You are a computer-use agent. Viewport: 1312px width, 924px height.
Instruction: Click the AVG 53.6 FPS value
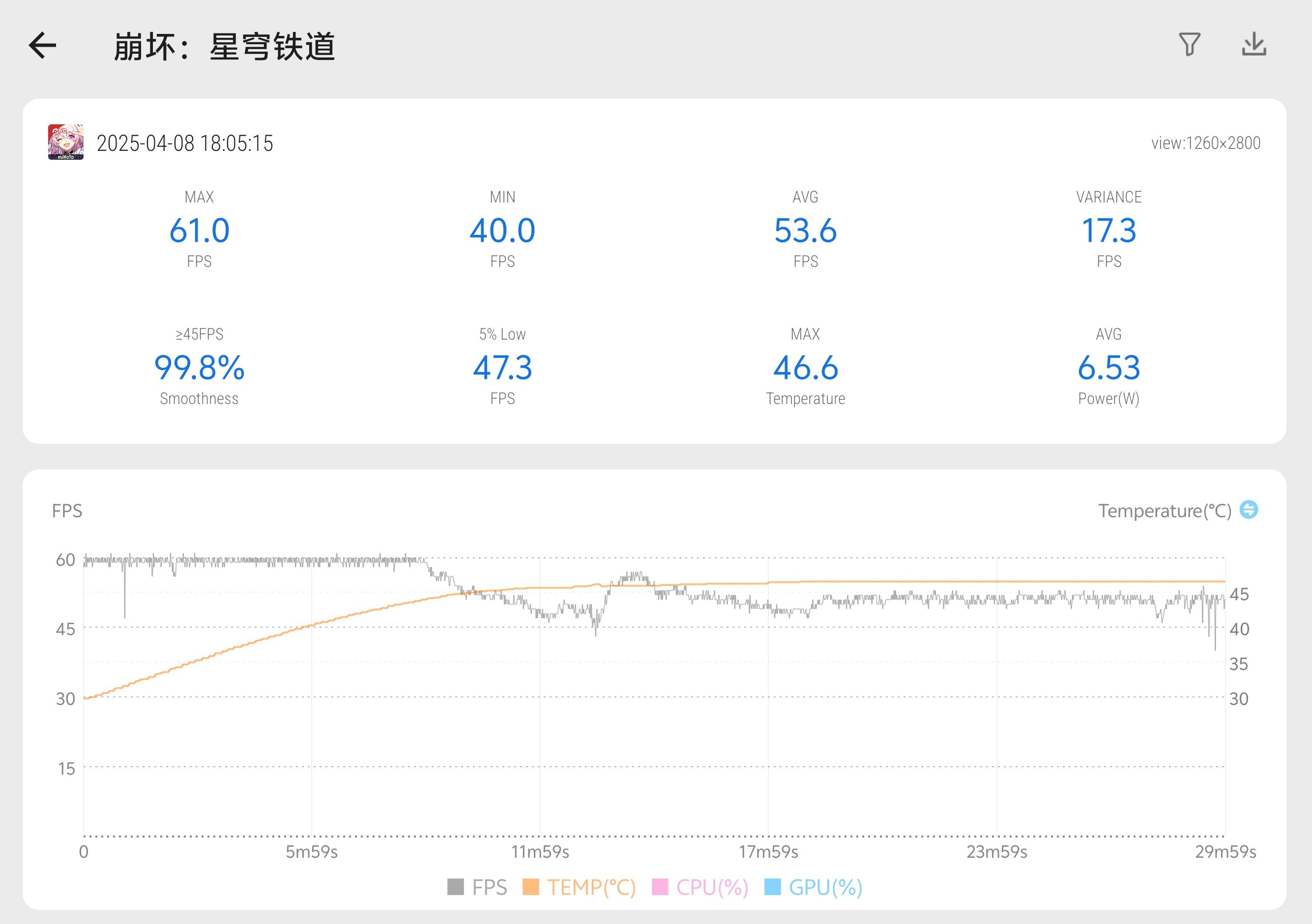(x=805, y=231)
